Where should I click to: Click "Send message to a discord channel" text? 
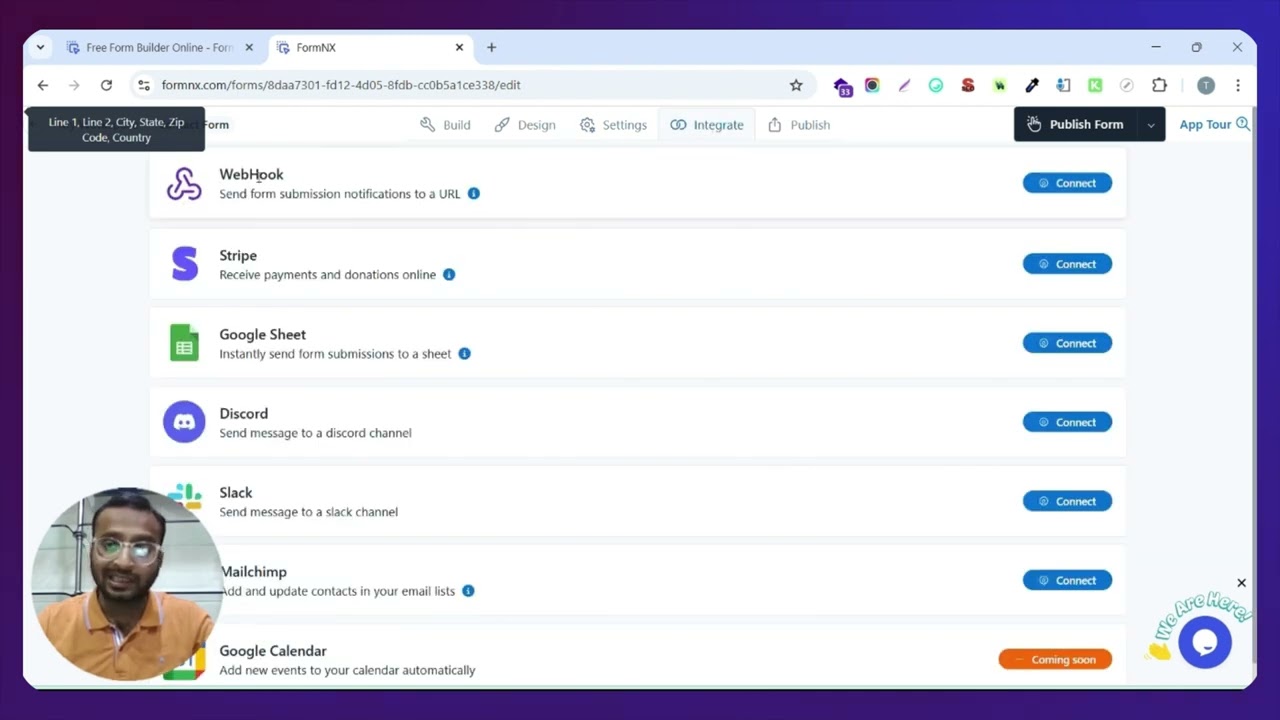point(315,433)
